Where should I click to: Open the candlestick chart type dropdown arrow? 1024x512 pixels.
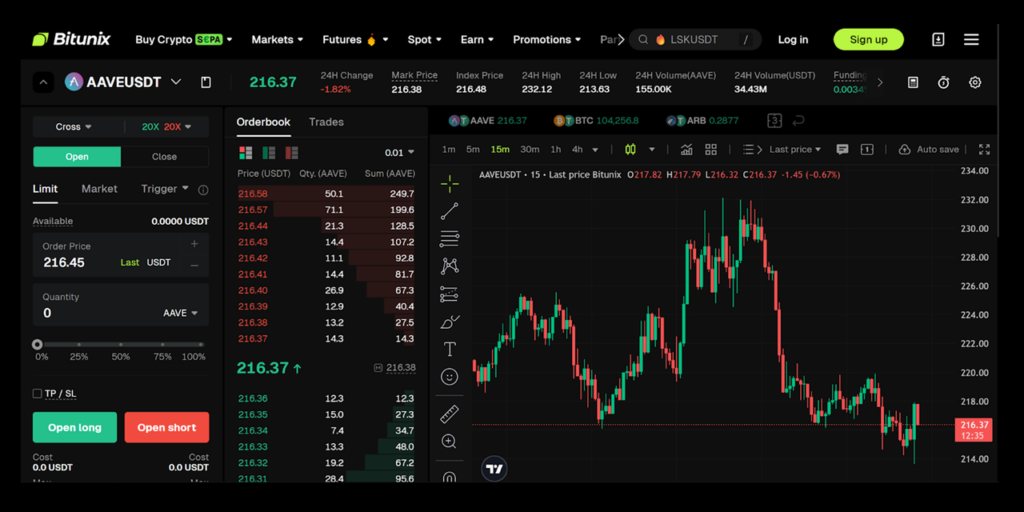tap(652, 150)
